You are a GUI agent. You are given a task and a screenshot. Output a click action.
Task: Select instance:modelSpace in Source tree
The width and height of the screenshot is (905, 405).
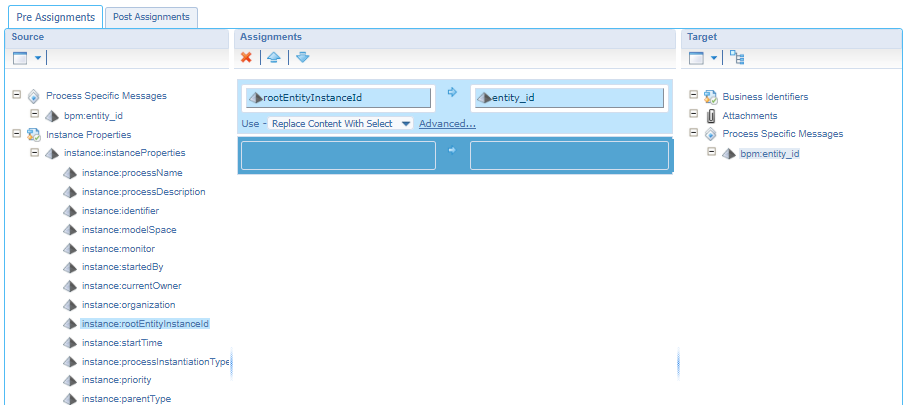[x=129, y=230]
